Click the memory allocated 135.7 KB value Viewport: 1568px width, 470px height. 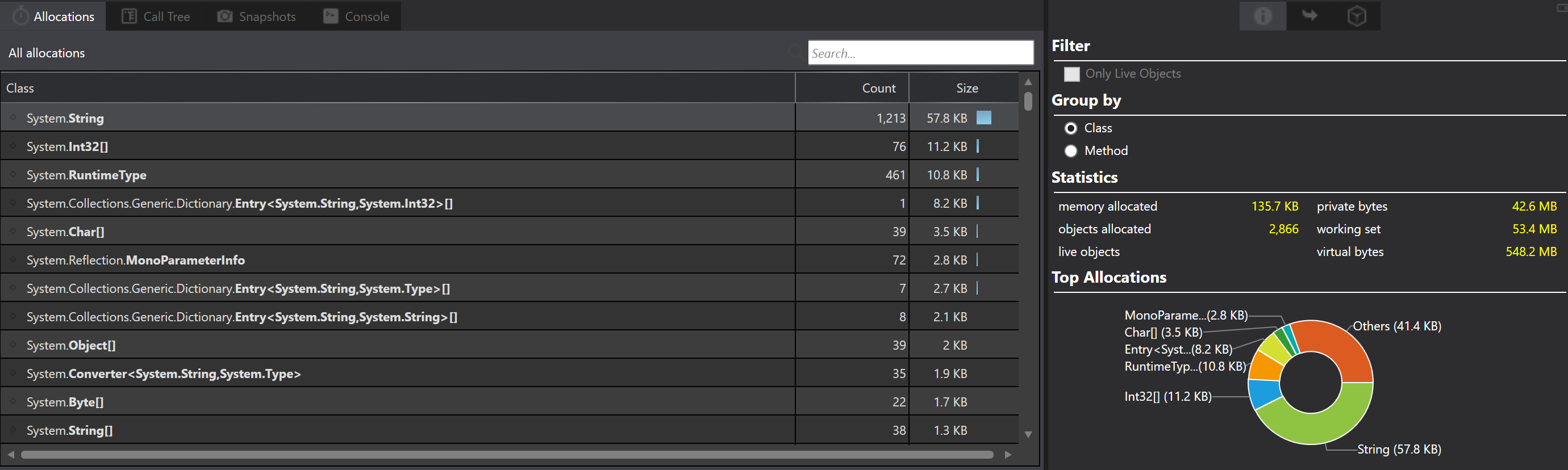pyautogui.click(x=1275, y=206)
